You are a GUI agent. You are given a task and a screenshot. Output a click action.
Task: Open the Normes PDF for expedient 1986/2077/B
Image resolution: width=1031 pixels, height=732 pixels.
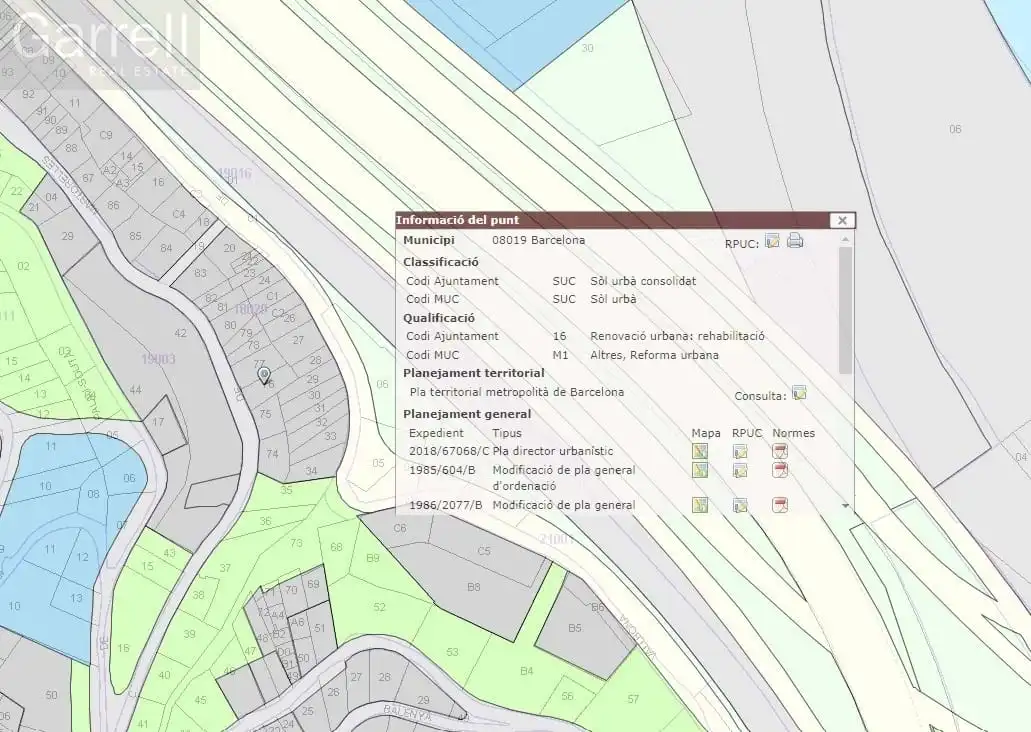(780, 505)
